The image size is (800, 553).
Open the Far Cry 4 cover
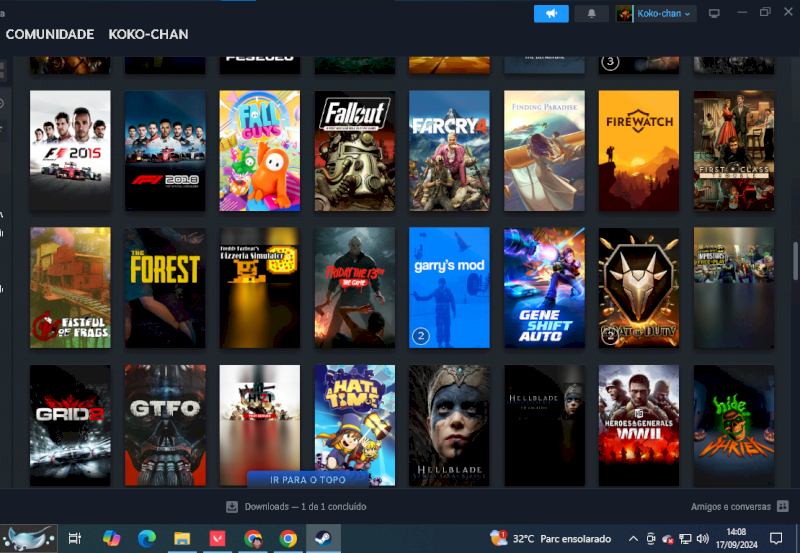tap(449, 150)
